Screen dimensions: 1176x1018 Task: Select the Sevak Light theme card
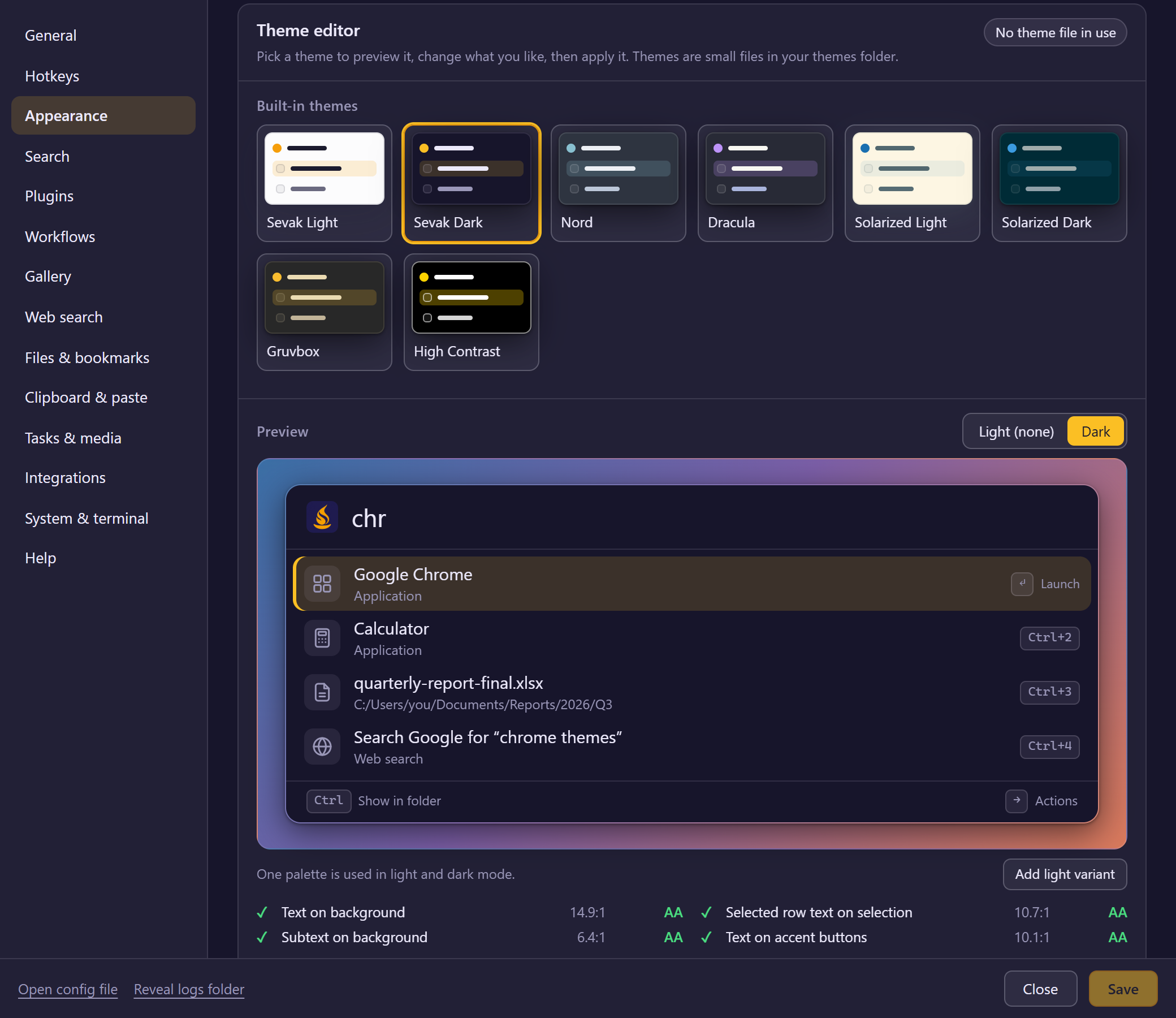(x=324, y=183)
